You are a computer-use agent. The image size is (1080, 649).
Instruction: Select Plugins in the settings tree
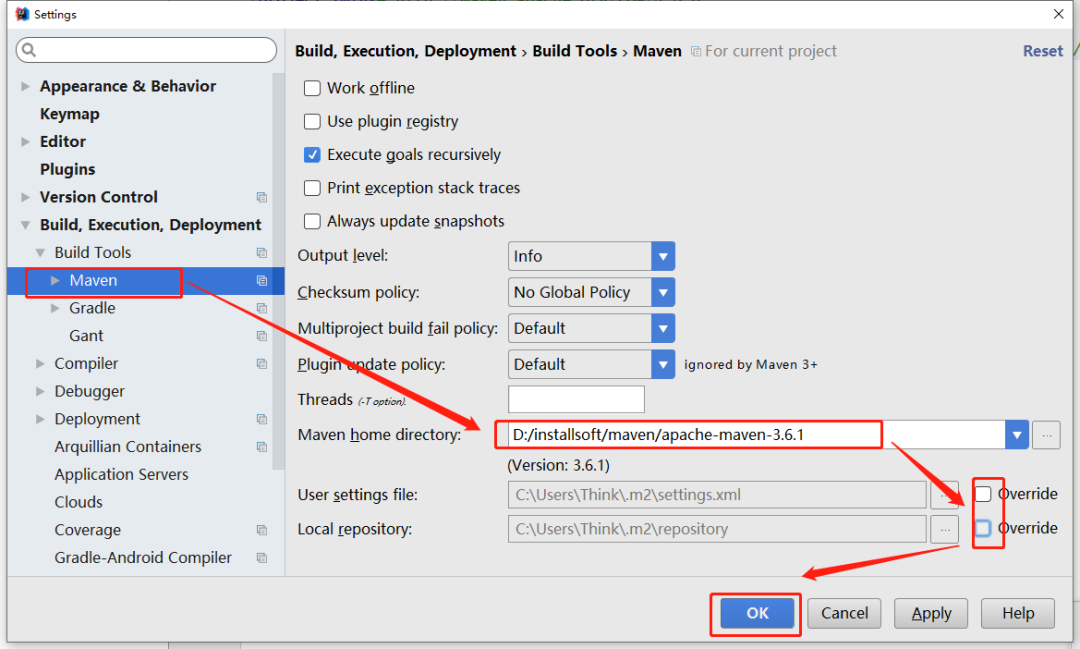point(67,169)
